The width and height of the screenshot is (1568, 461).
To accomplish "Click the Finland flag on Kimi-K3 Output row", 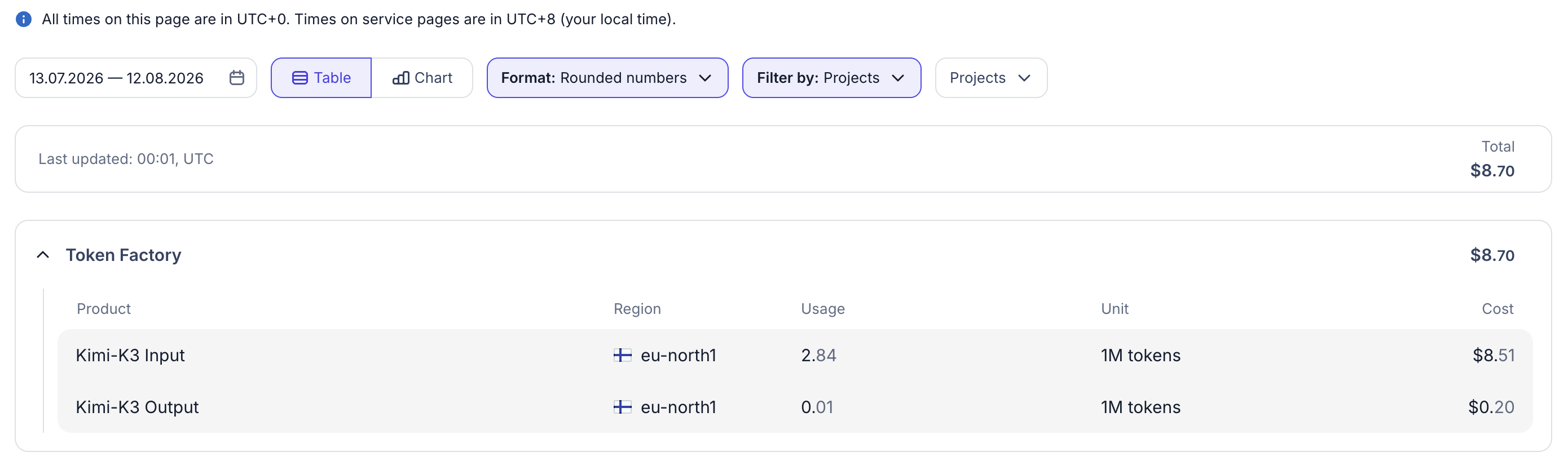I will coord(622,407).
